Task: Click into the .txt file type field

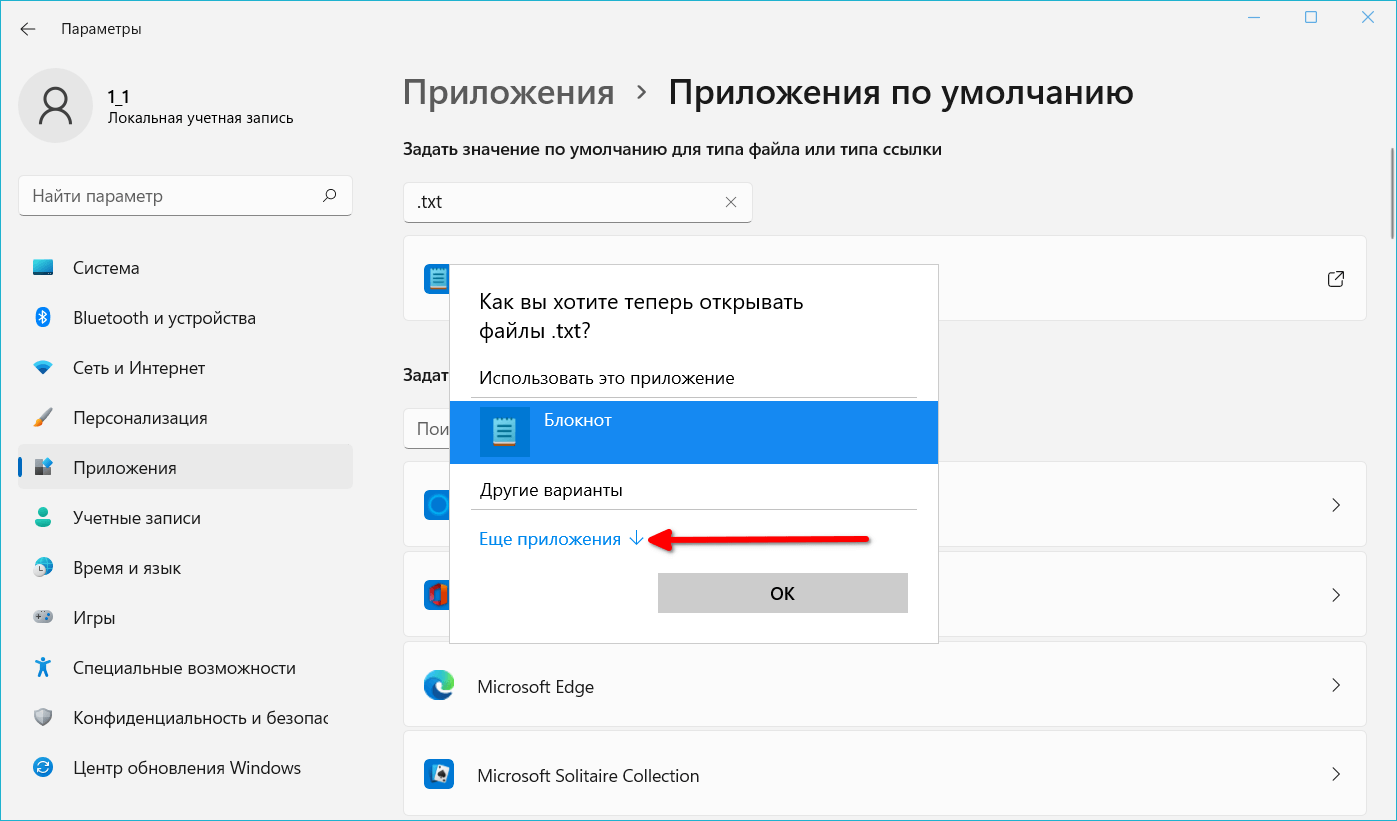Action: tap(577, 202)
